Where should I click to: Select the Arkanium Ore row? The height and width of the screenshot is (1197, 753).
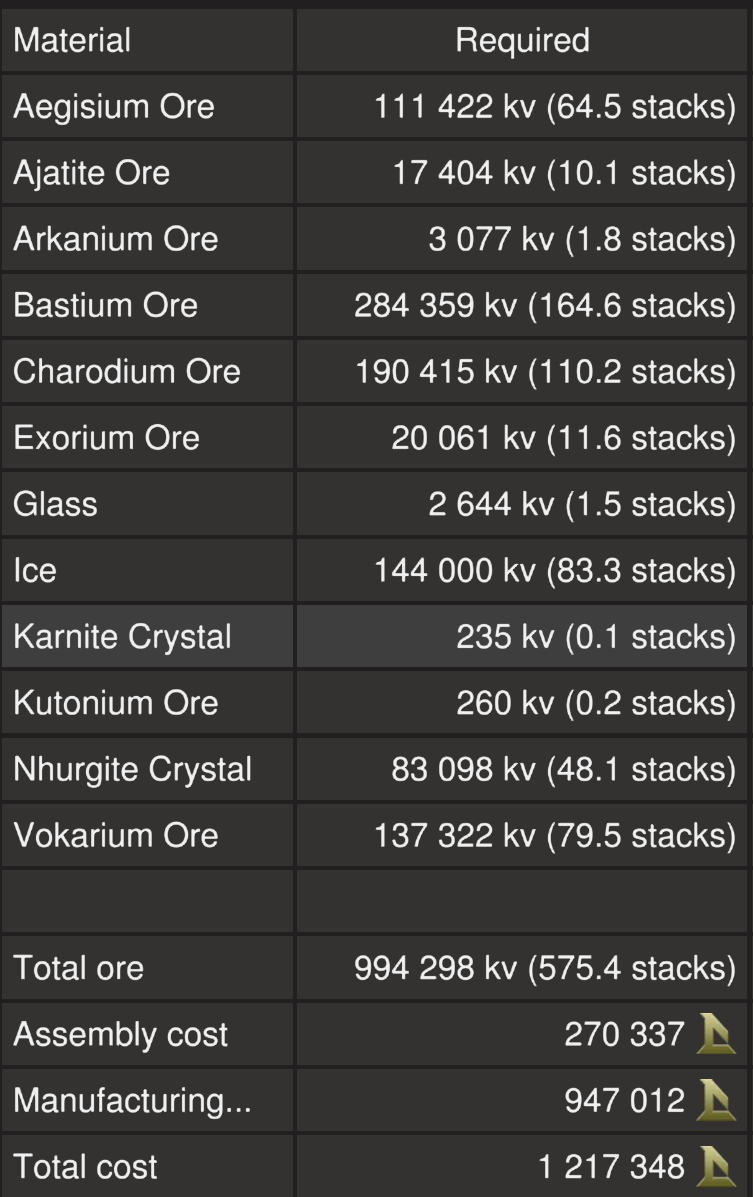click(115, 239)
